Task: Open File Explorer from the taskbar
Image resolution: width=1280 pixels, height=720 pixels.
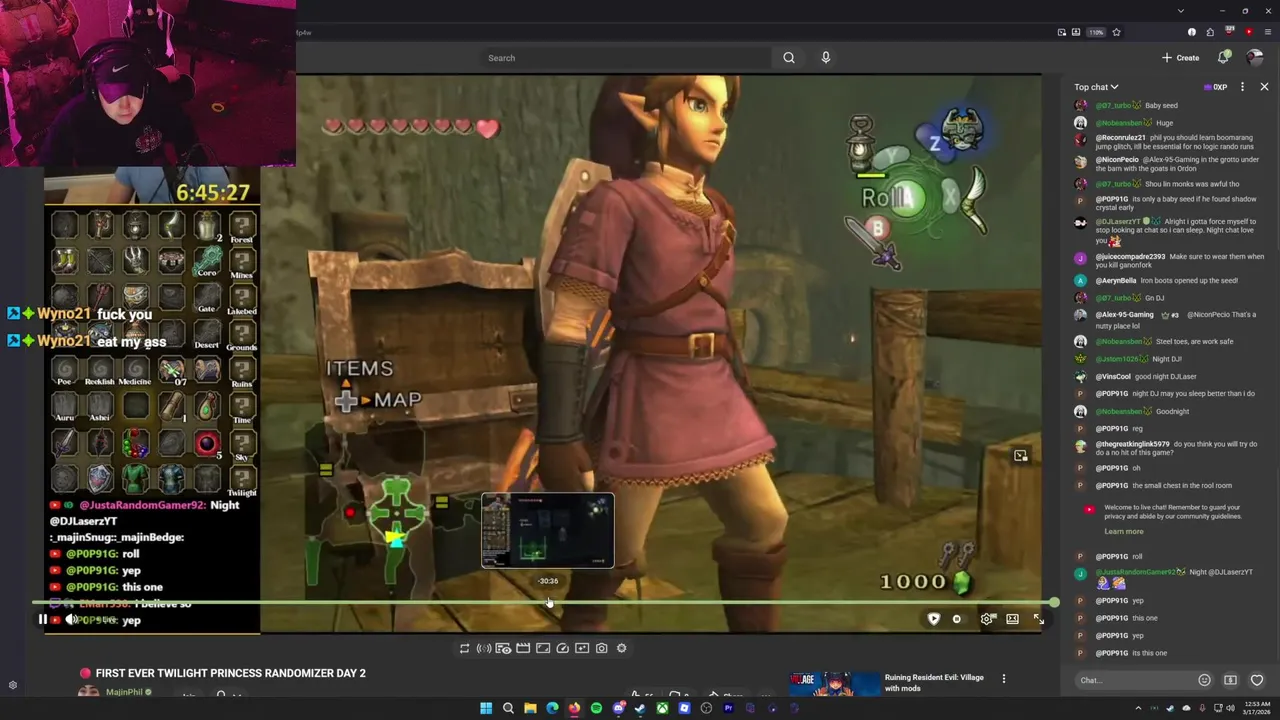Action: point(530,709)
